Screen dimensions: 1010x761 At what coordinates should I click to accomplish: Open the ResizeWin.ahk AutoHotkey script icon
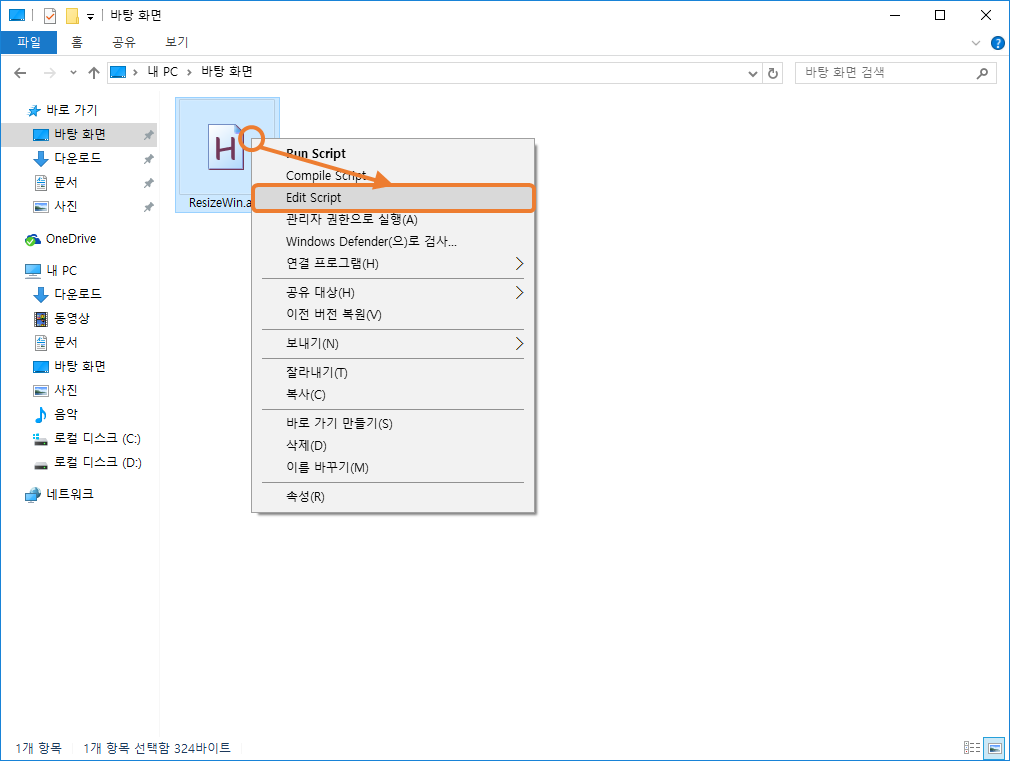coord(227,145)
